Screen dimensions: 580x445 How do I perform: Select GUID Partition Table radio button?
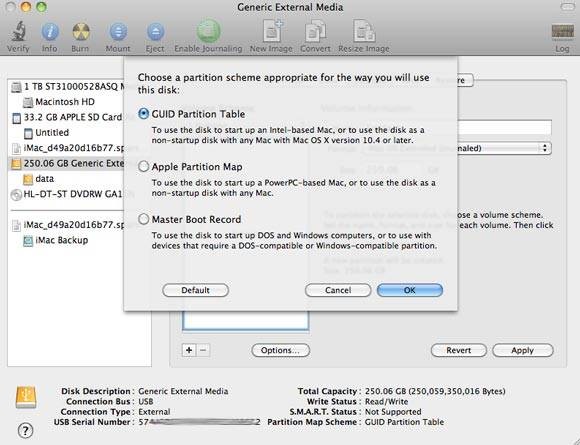point(144,114)
